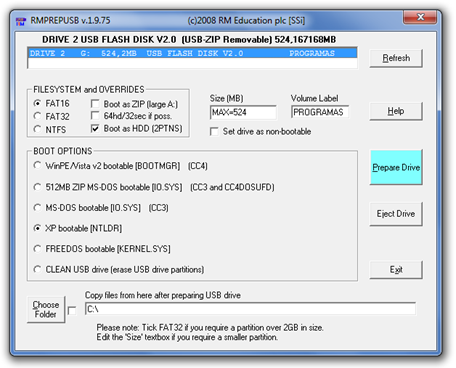Screen dimensions: 456x368
Task: Click Eject Drive
Action: point(396,214)
